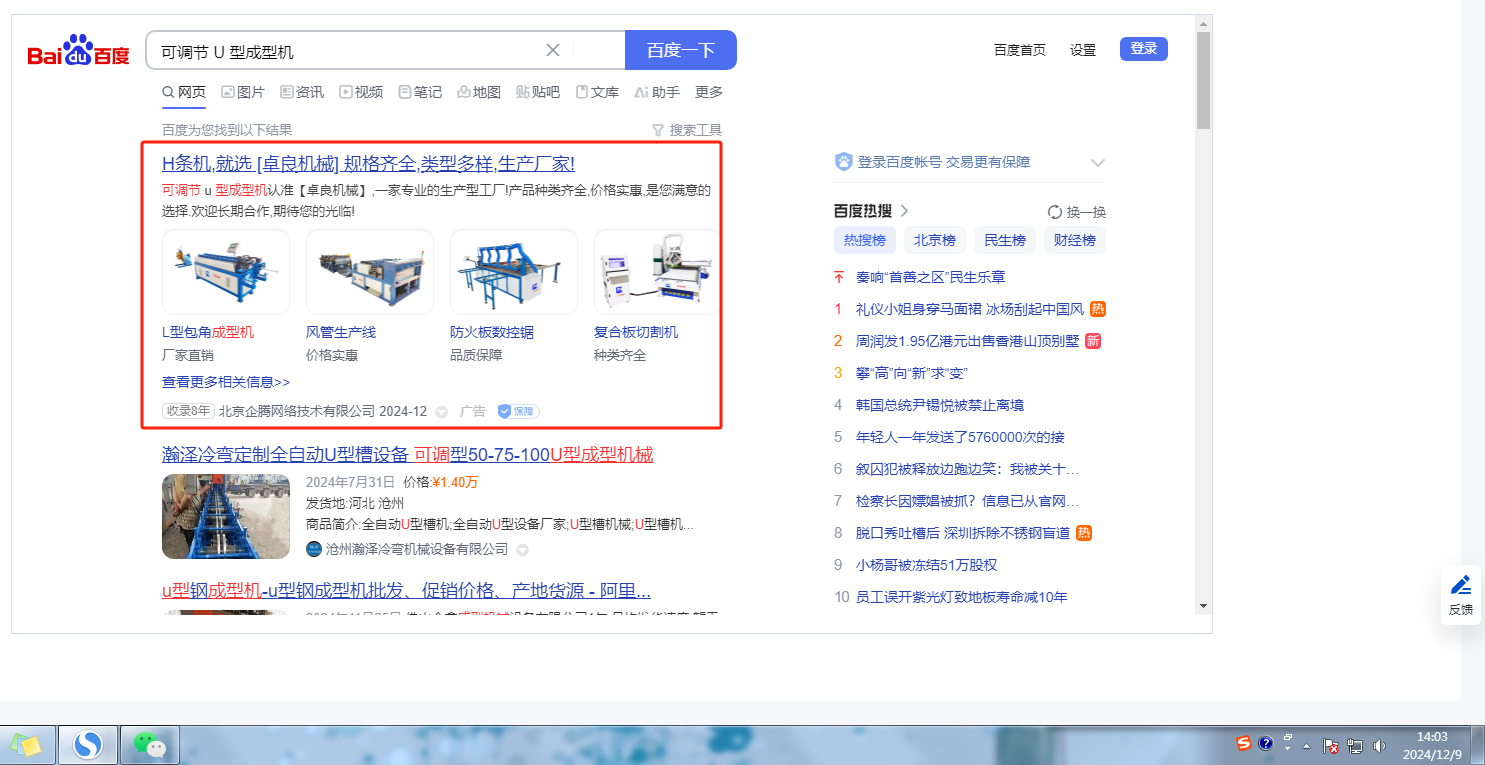Image resolution: width=1485 pixels, height=765 pixels.
Task: Open the H条机 卓良机械 ad title
Action: 368,164
